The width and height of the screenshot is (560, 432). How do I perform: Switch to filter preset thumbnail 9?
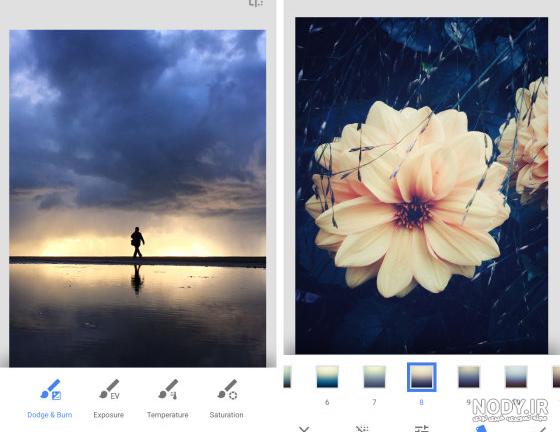469,377
